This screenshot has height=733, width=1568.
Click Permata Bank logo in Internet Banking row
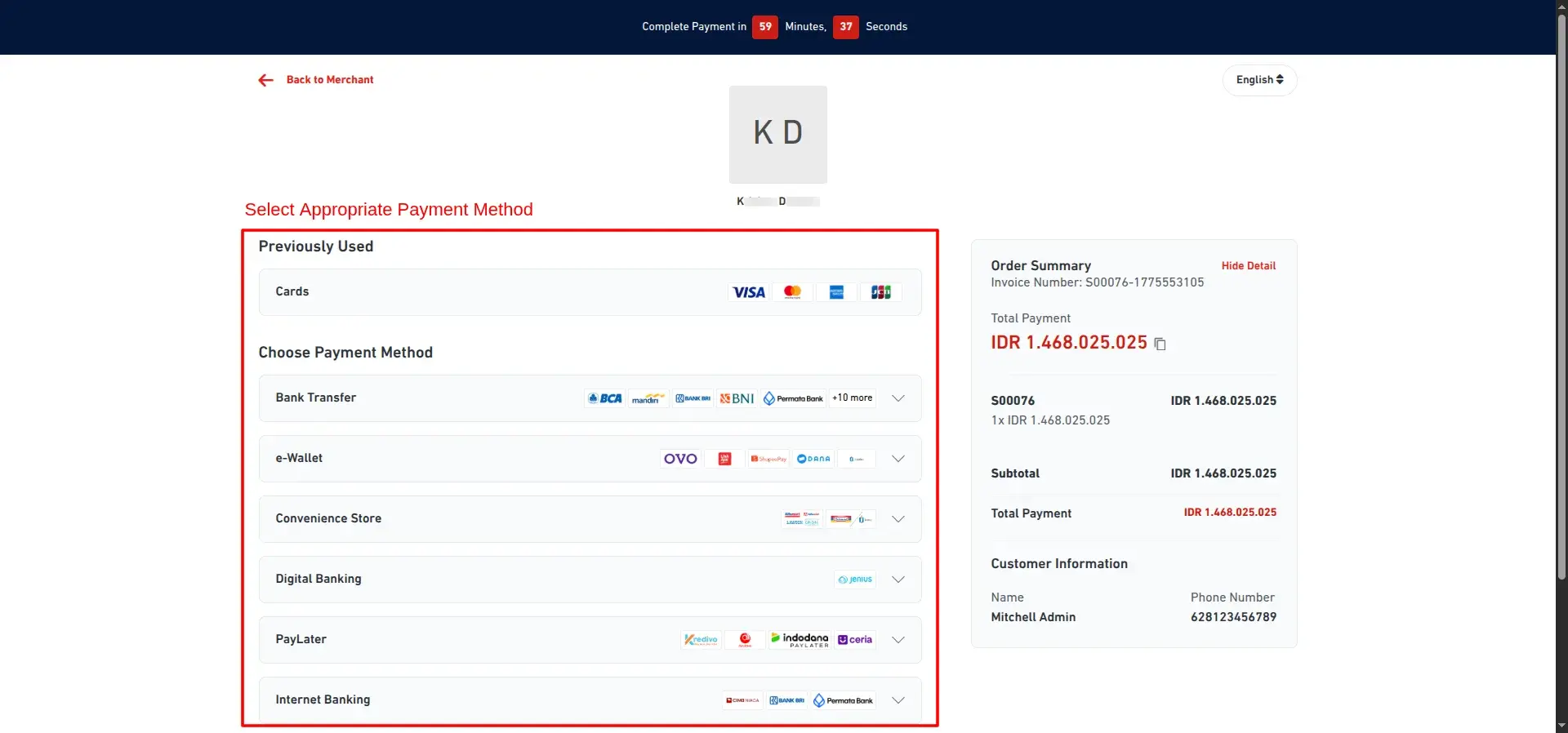[843, 700]
